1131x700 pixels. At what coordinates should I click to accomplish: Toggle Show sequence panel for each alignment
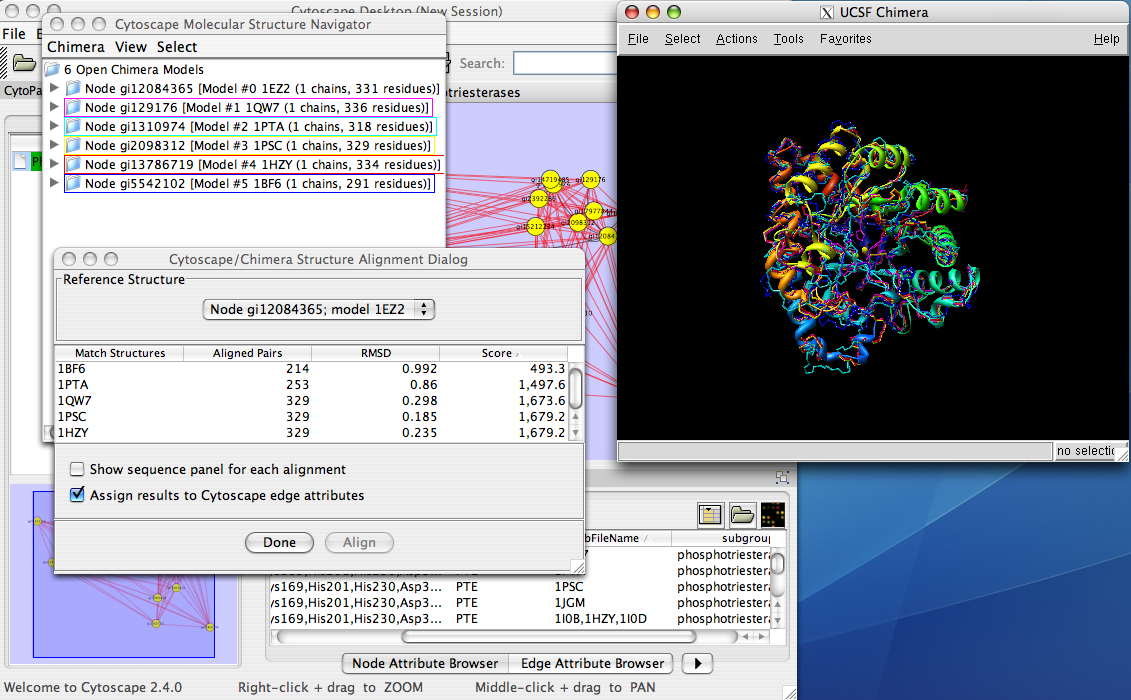[77, 469]
